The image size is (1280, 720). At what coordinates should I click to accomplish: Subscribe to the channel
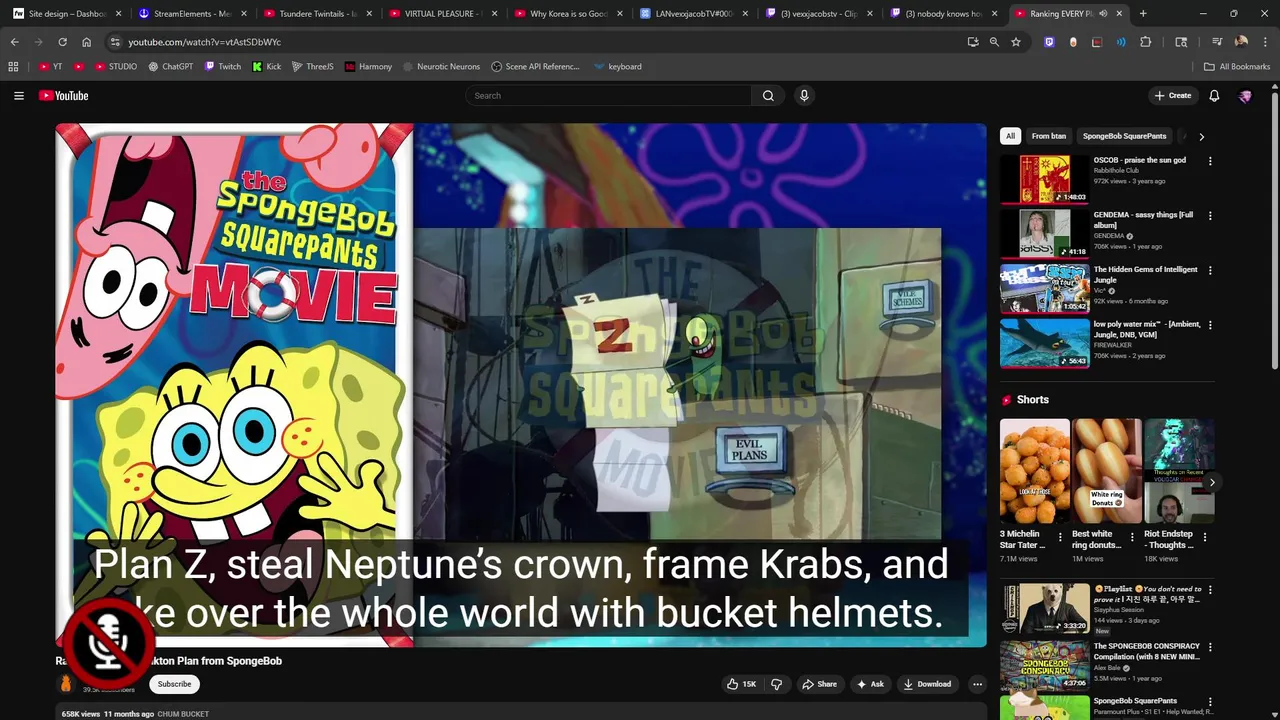(x=174, y=684)
